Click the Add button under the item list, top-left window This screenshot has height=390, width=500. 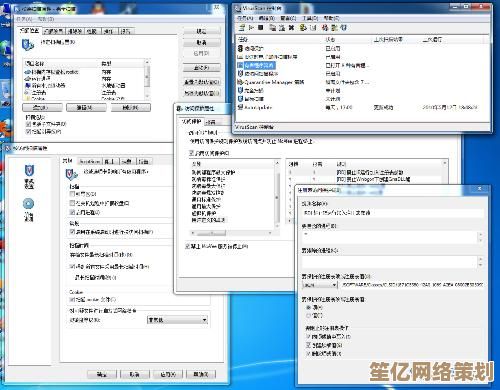click(x=42, y=107)
